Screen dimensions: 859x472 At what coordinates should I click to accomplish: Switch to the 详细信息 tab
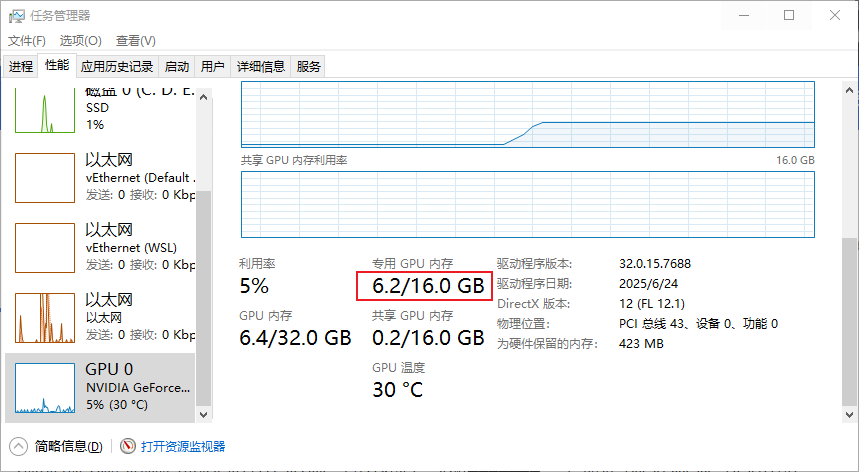pyautogui.click(x=260, y=67)
